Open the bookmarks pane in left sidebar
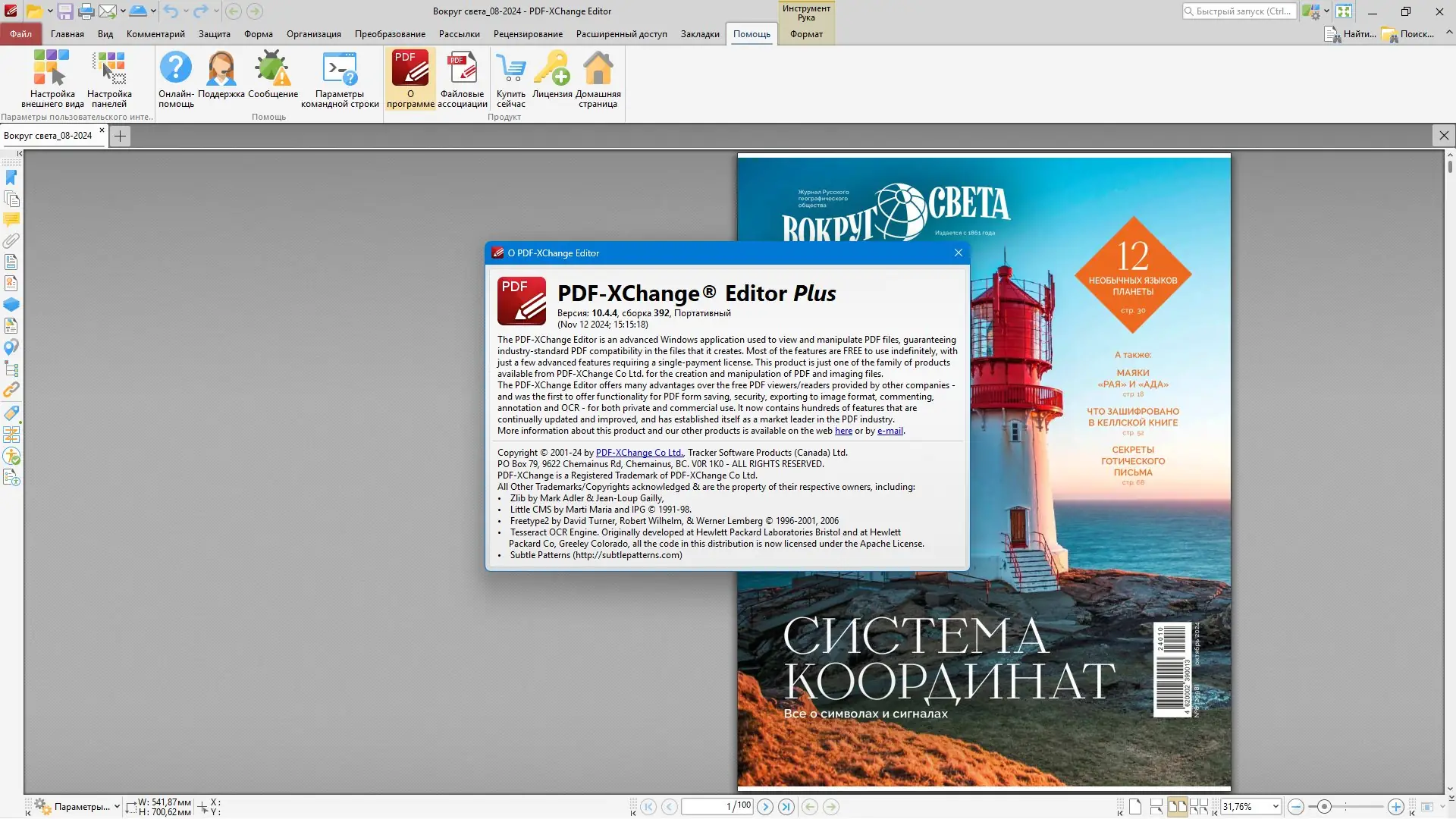The width and height of the screenshot is (1456, 819). point(11,177)
